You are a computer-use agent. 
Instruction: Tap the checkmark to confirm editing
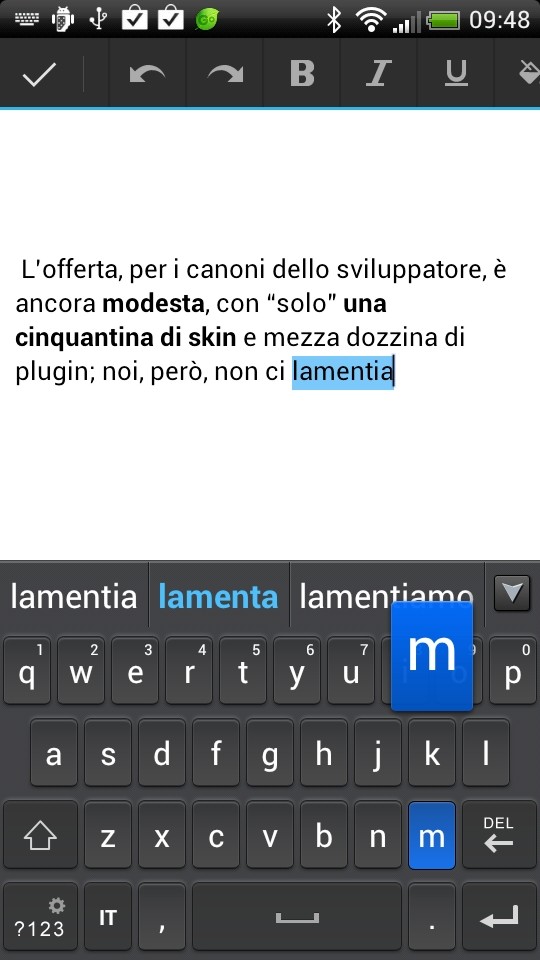tap(40, 74)
